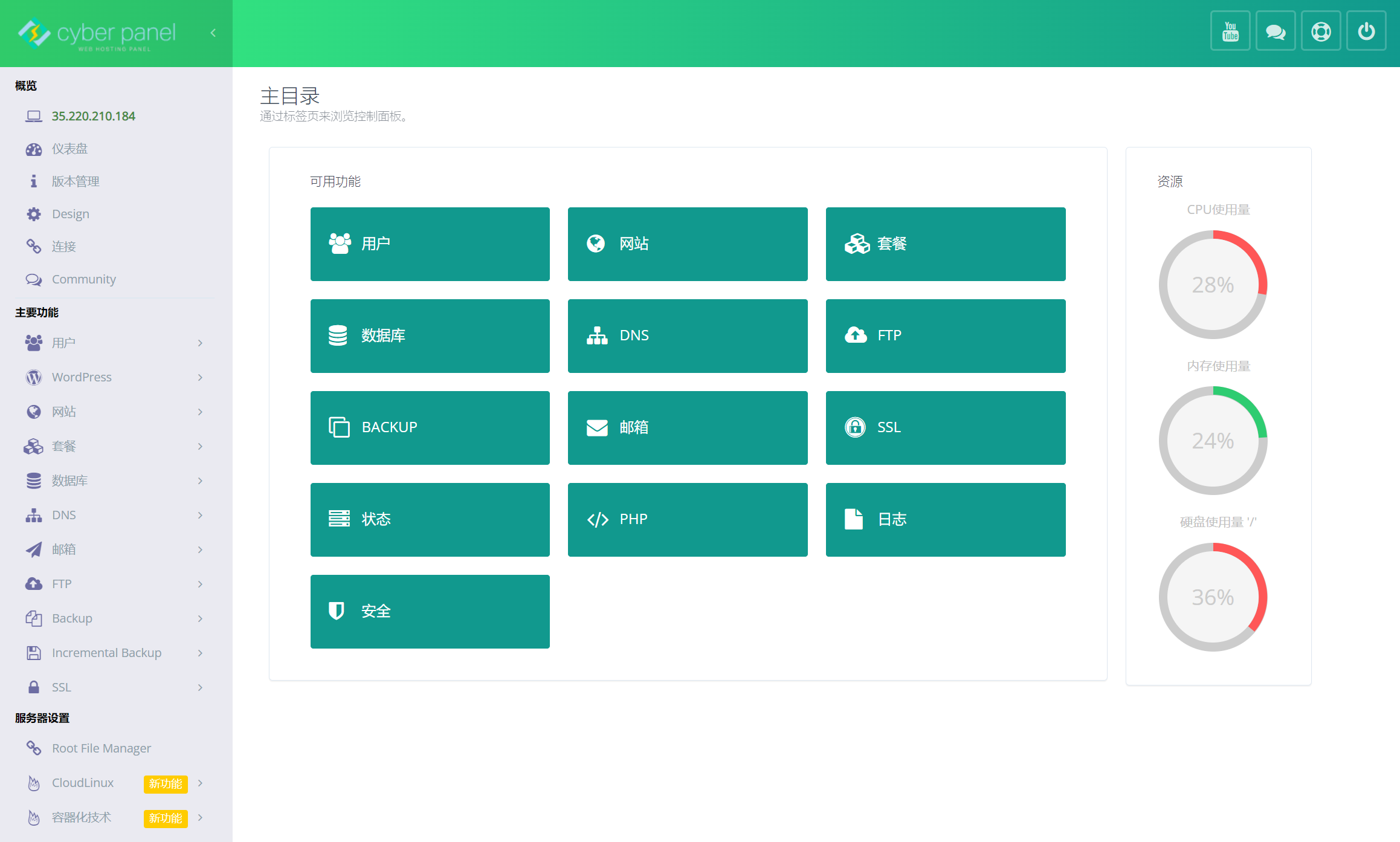The image size is (1400, 842).
Task: Expand the Incremental Backup submenu arrow
Action: (x=200, y=653)
